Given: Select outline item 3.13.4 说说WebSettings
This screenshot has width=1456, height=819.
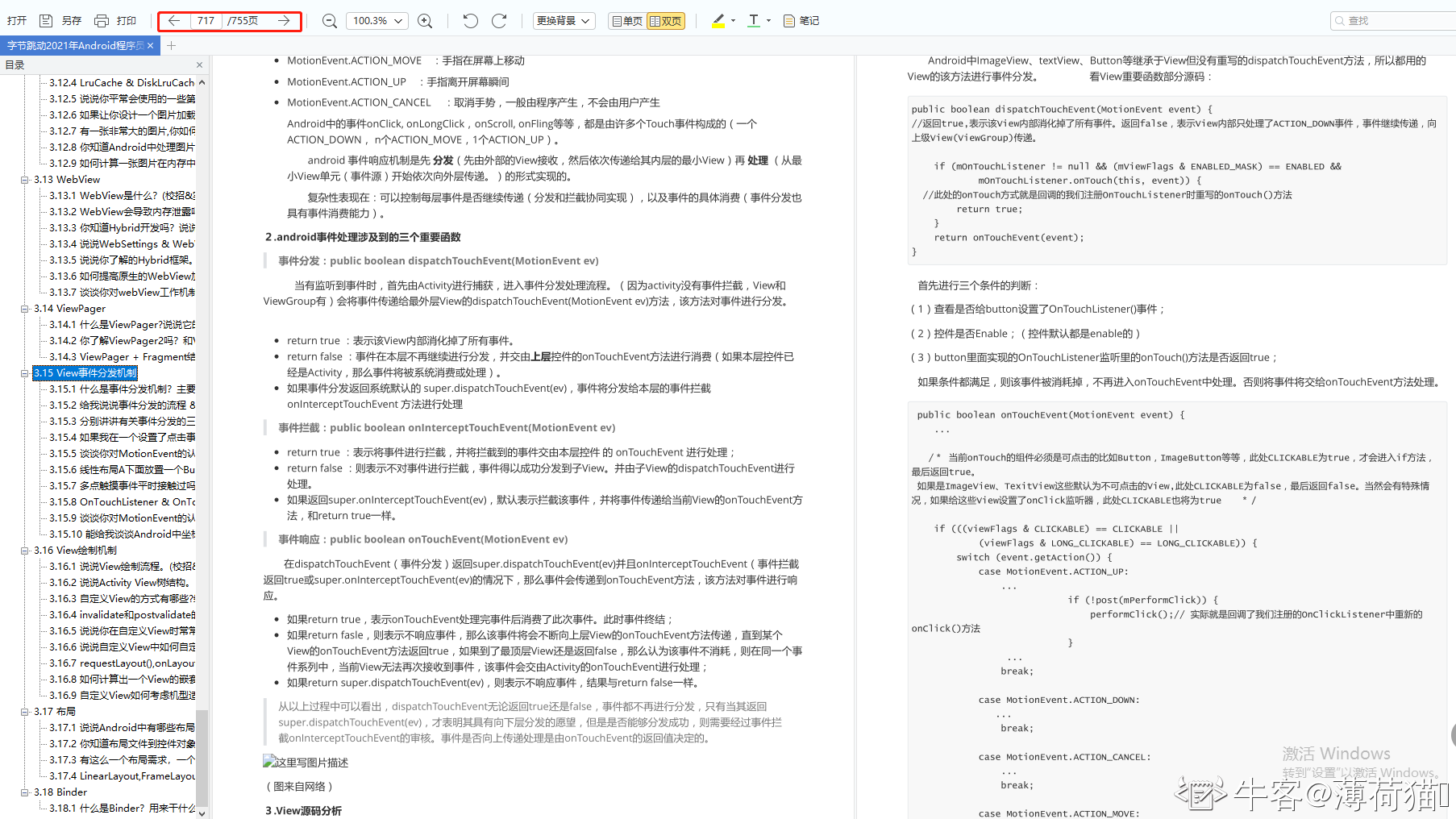Looking at the screenshot, I should 122,244.
